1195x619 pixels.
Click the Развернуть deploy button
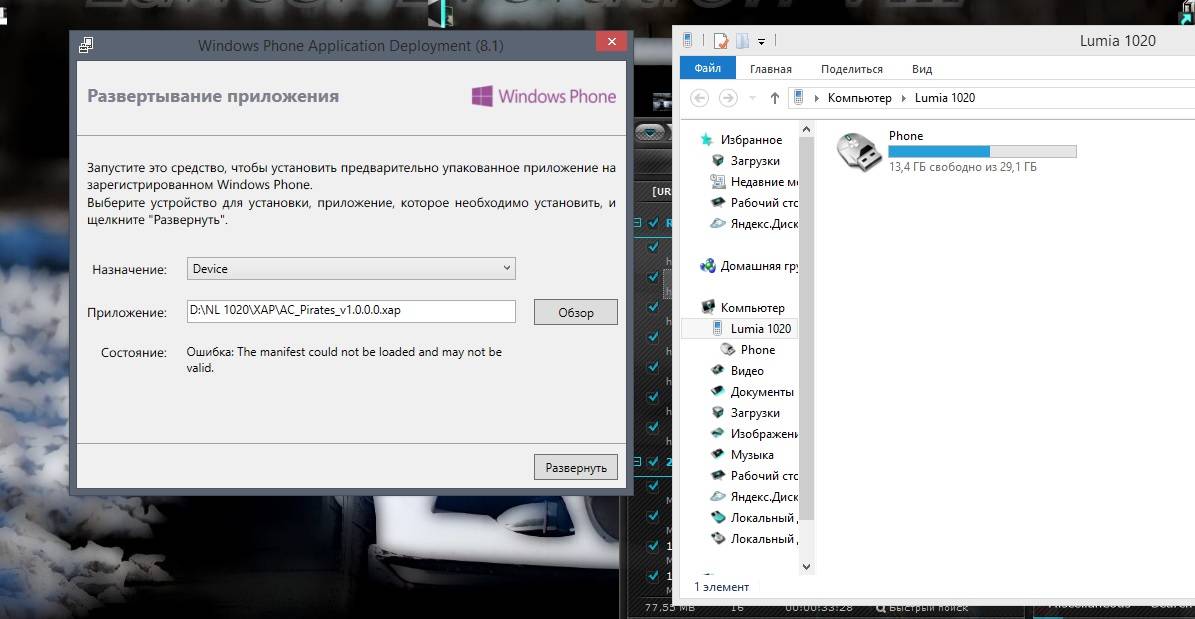pyautogui.click(x=575, y=467)
